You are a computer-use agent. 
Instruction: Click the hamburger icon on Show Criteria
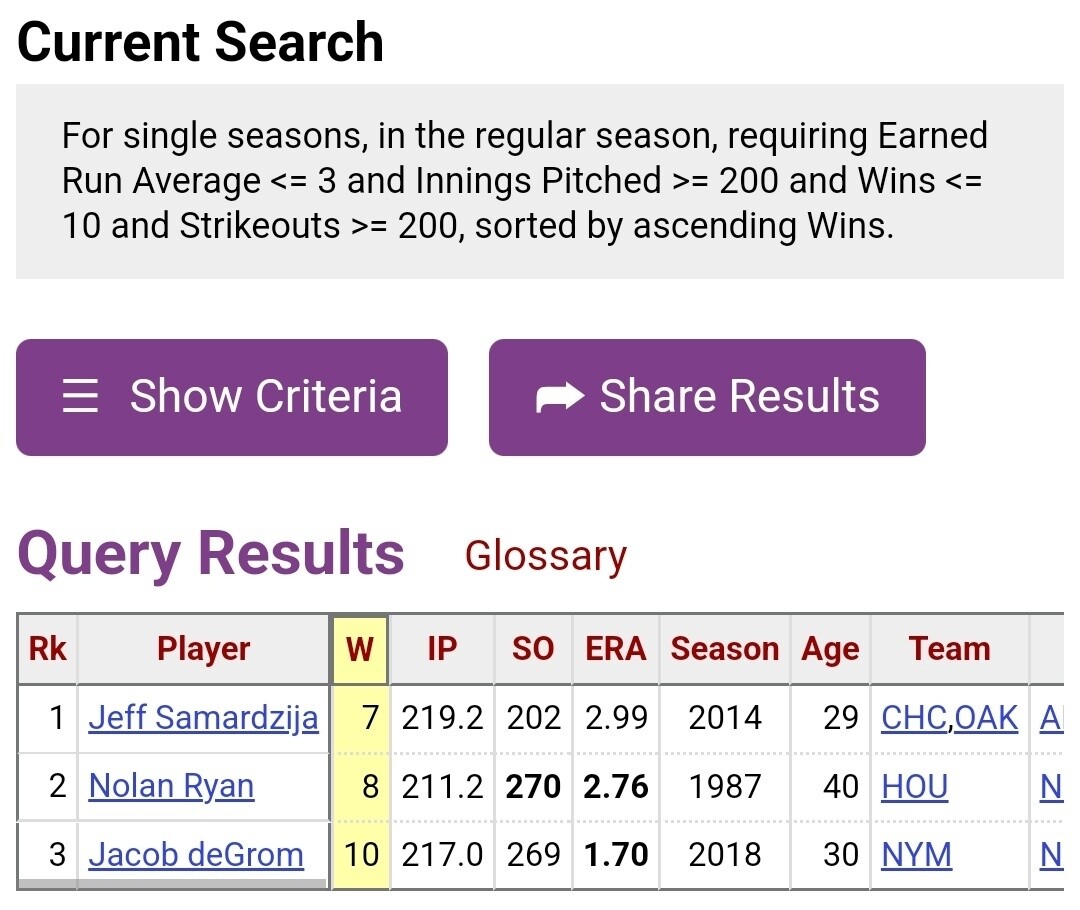[80, 397]
